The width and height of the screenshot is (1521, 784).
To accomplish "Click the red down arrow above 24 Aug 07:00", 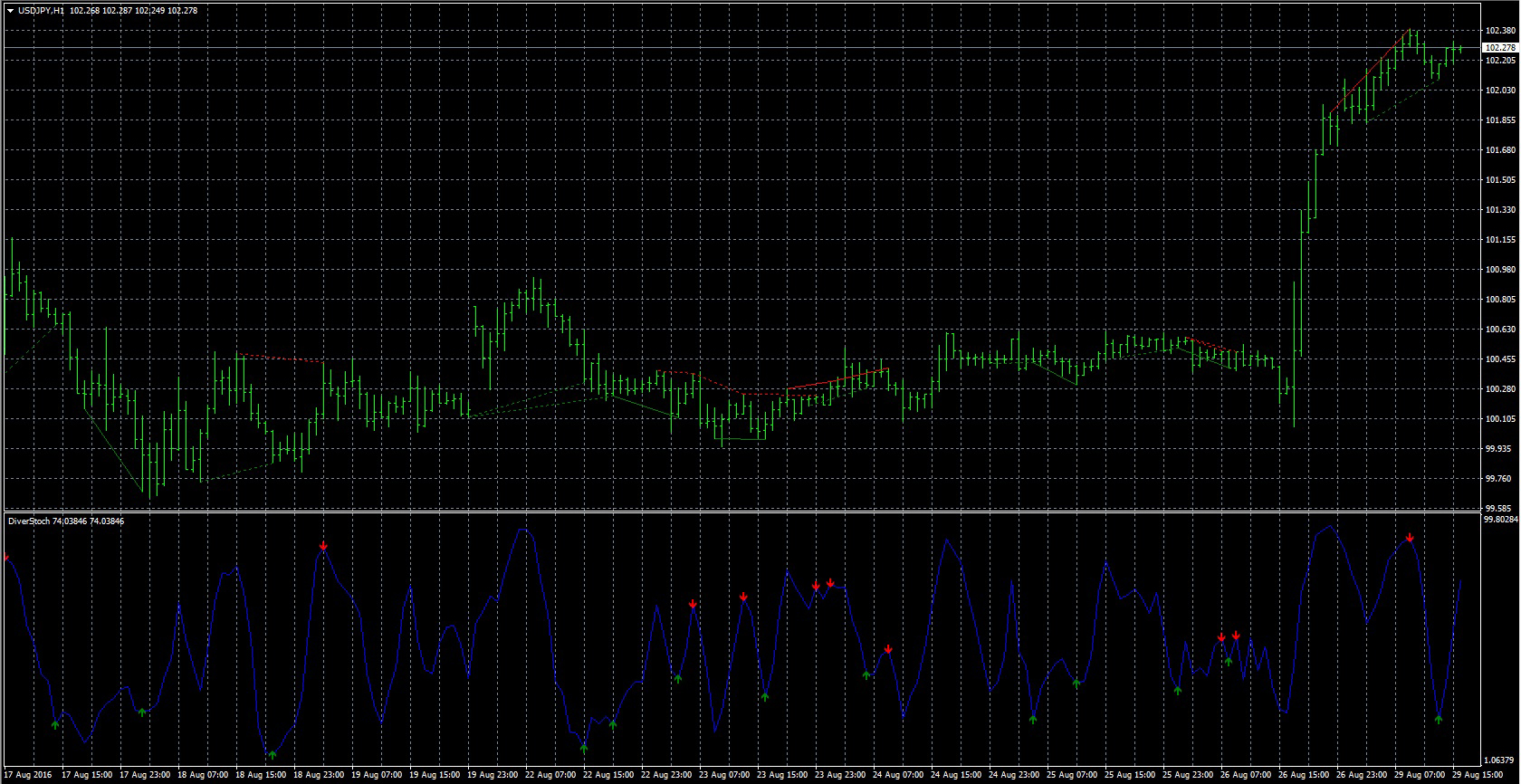I will (x=889, y=648).
